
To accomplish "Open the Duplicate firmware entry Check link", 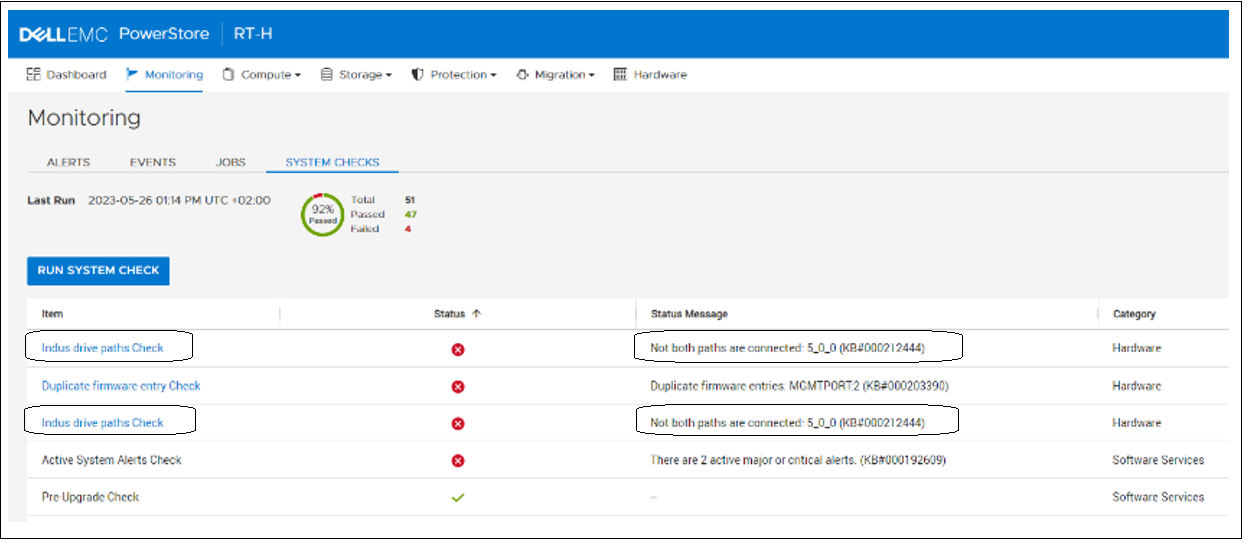I will point(121,386).
